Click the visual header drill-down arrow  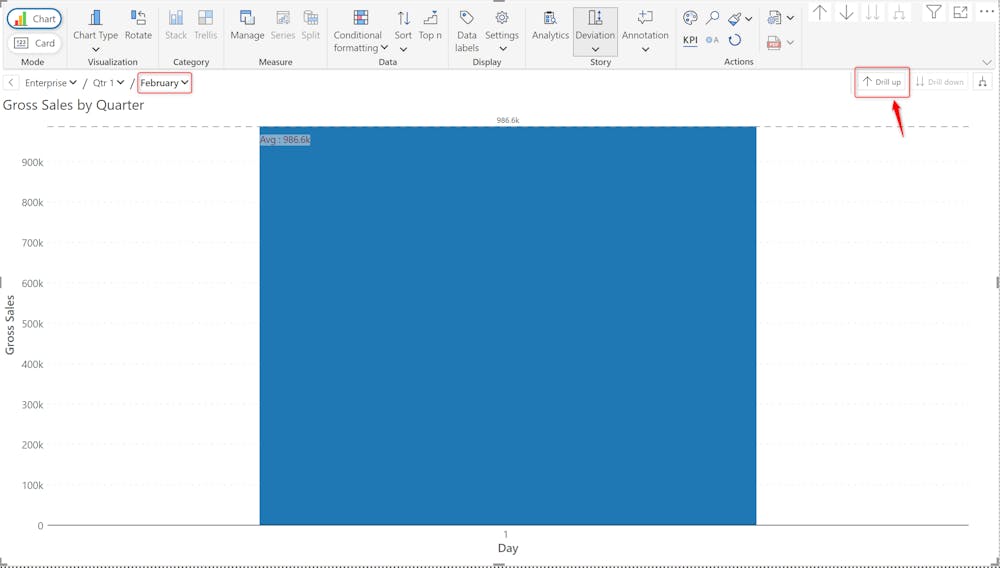tap(846, 12)
